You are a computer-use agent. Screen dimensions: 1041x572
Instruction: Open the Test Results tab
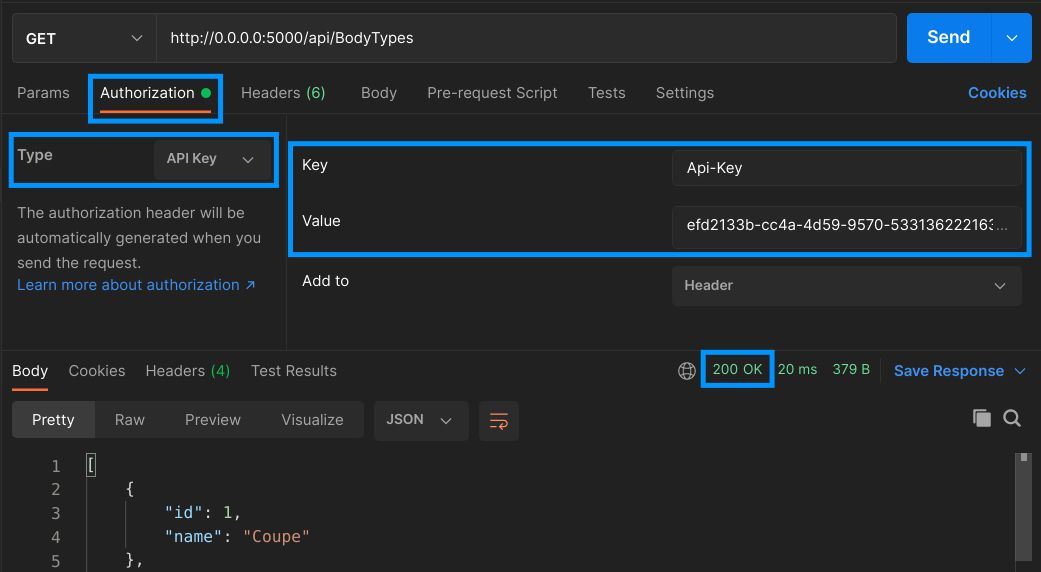[293, 371]
